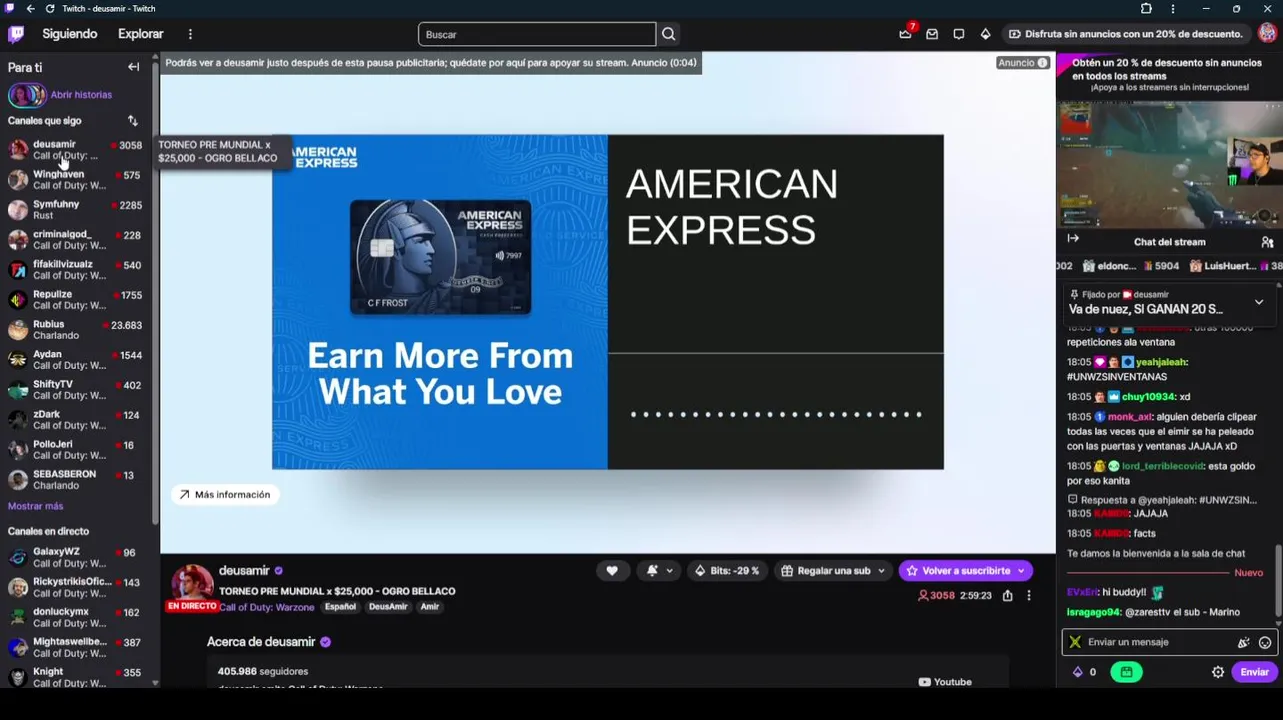Collapse chat with arrow icon

coord(1073,239)
